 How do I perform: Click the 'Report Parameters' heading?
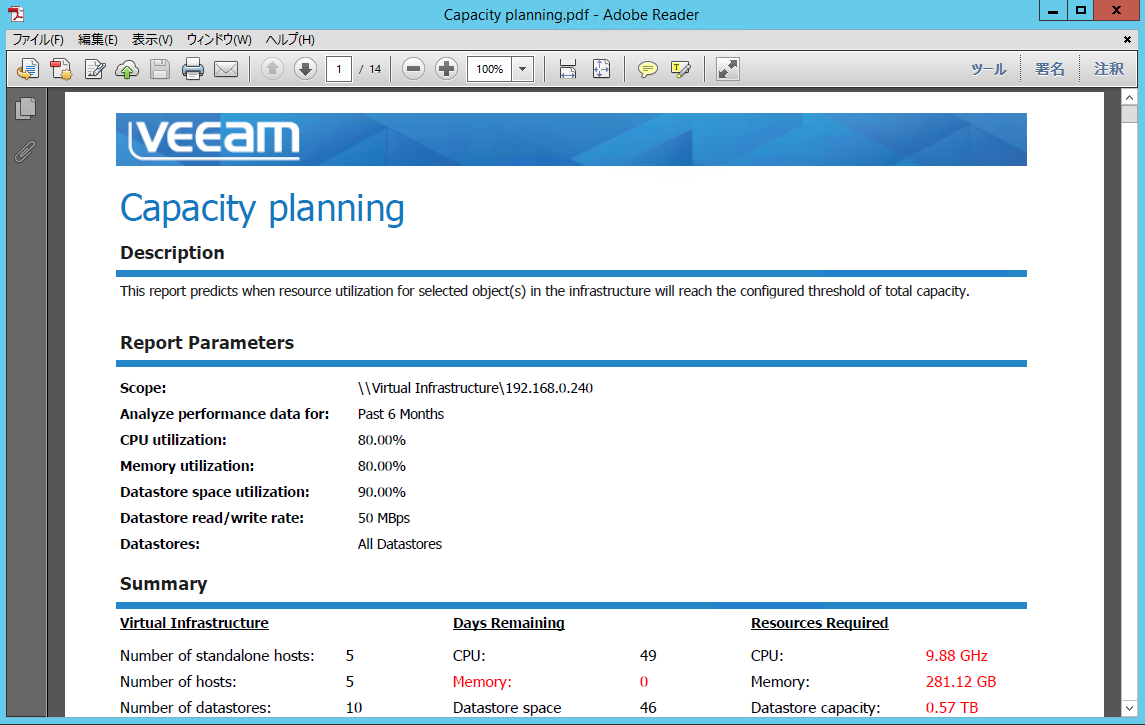pos(207,343)
